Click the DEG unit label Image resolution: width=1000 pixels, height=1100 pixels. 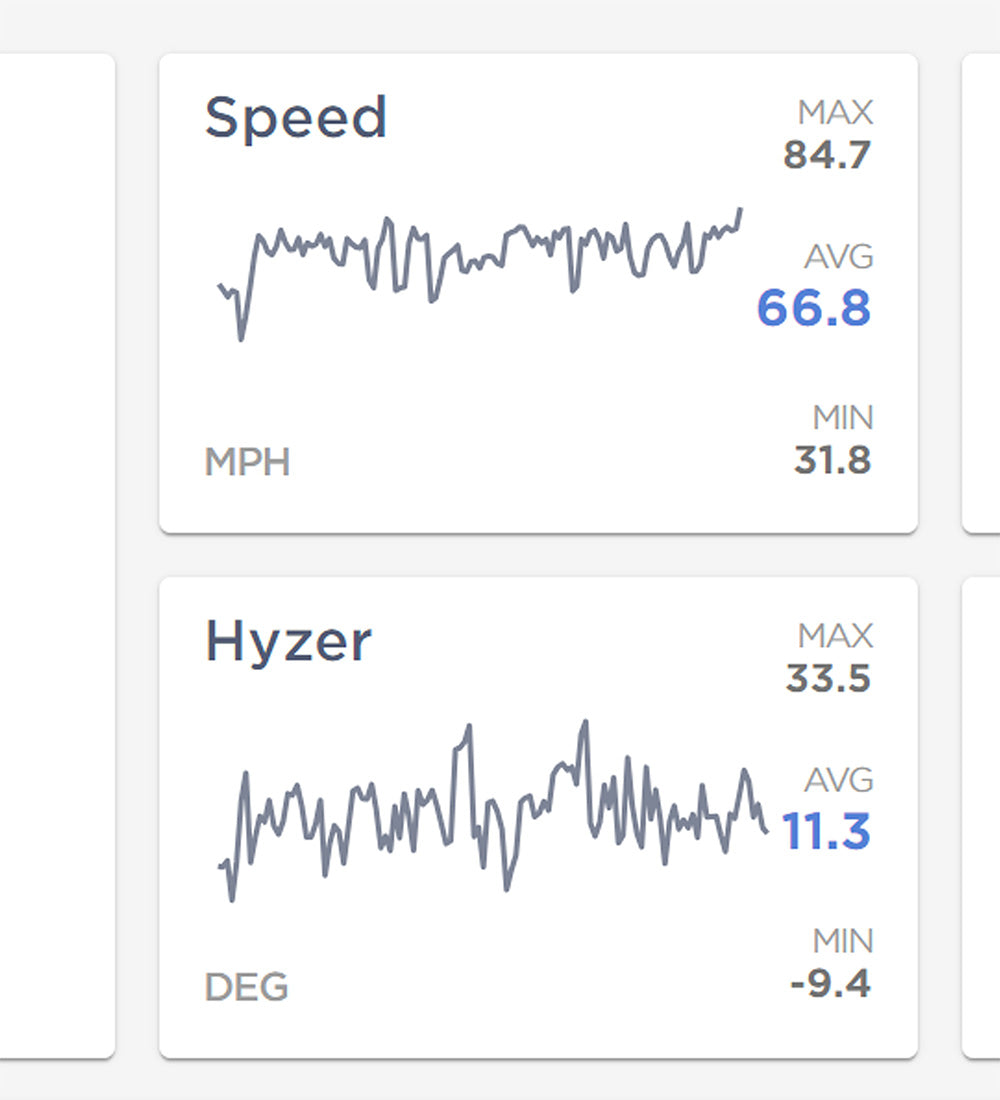coord(246,988)
